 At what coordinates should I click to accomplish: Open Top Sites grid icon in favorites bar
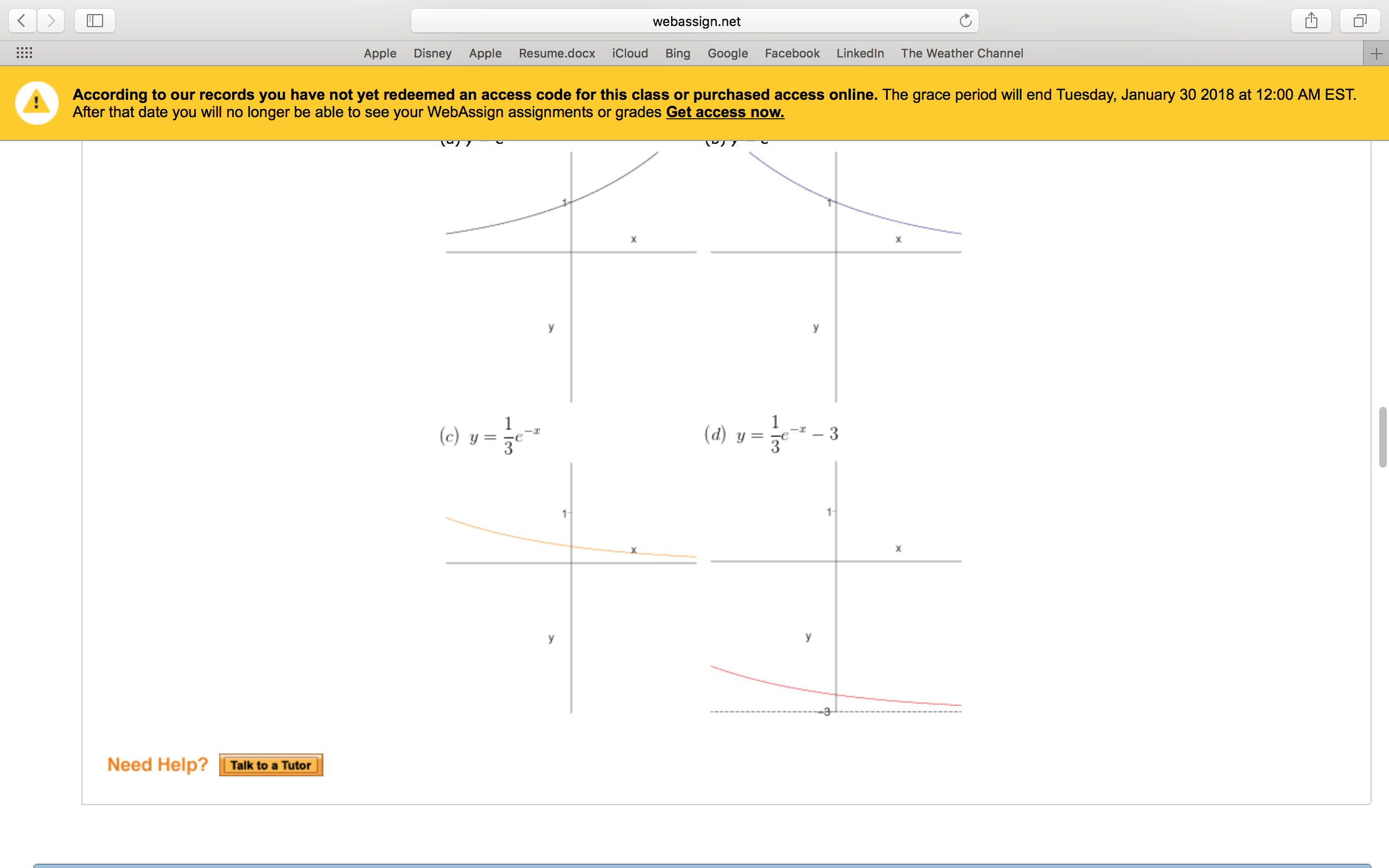click(x=24, y=53)
